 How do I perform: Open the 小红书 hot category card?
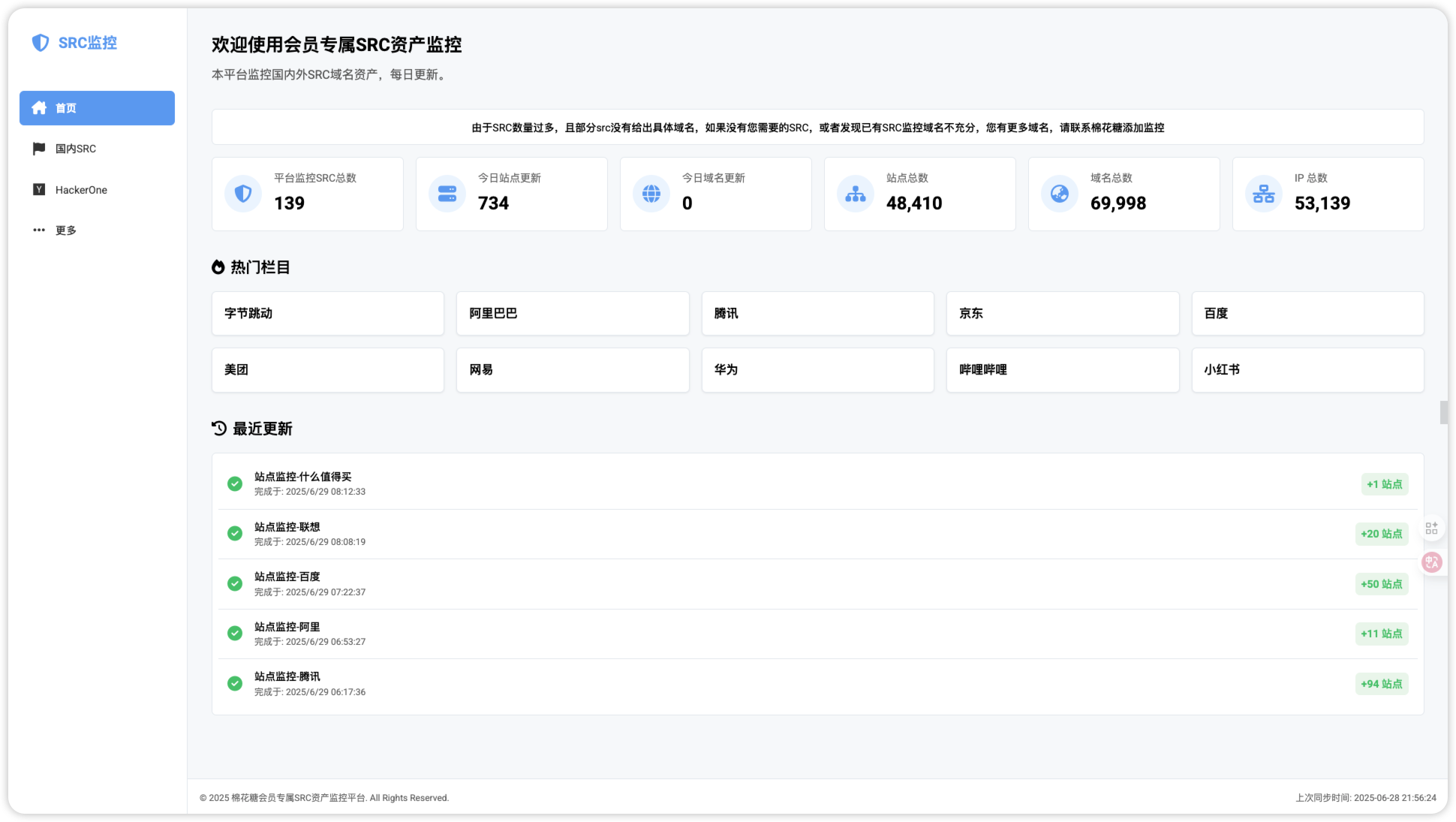coord(1307,369)
